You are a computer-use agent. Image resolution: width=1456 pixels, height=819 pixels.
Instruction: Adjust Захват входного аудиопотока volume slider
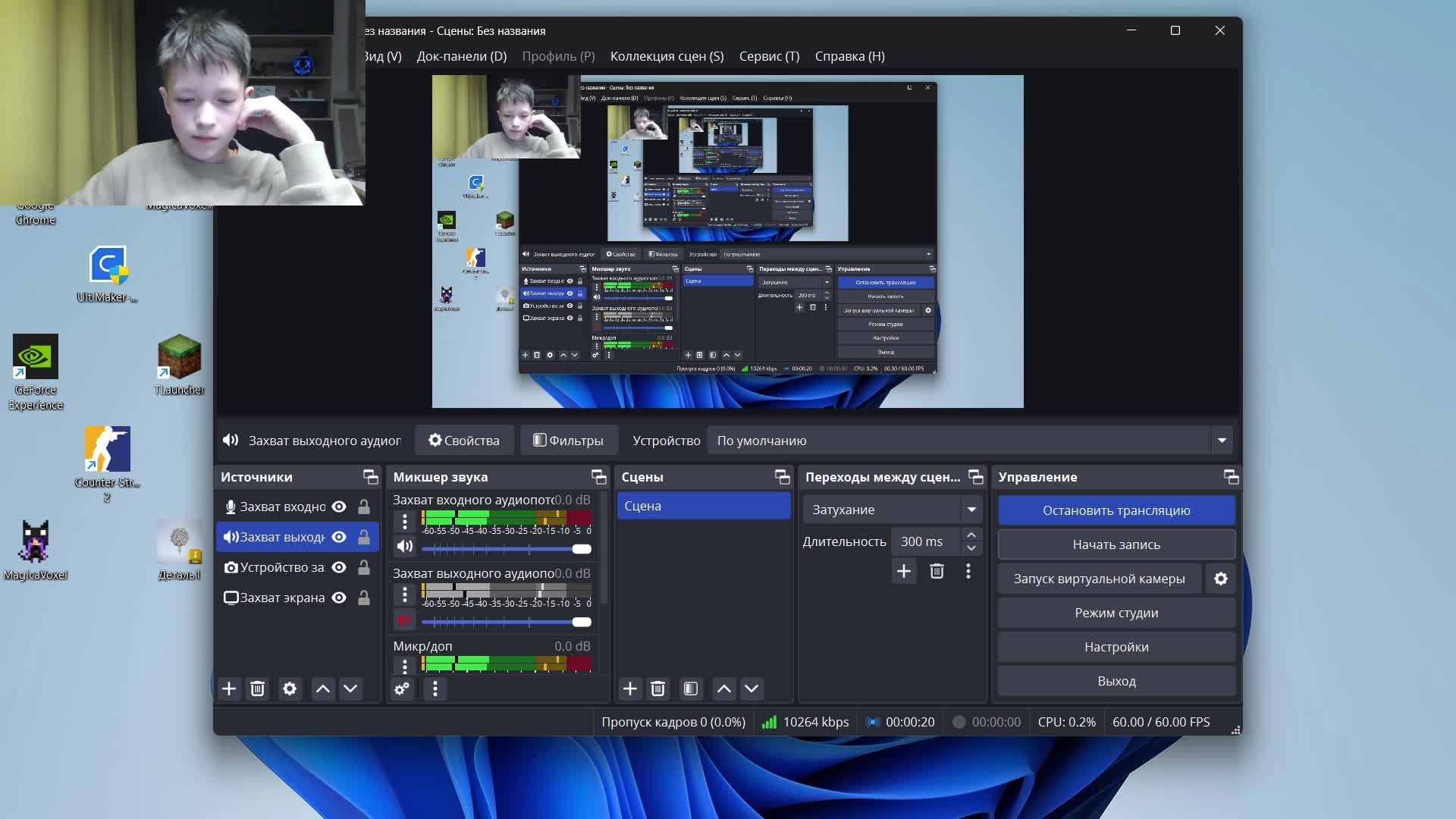pyautogui.click(x=506, y=548)
